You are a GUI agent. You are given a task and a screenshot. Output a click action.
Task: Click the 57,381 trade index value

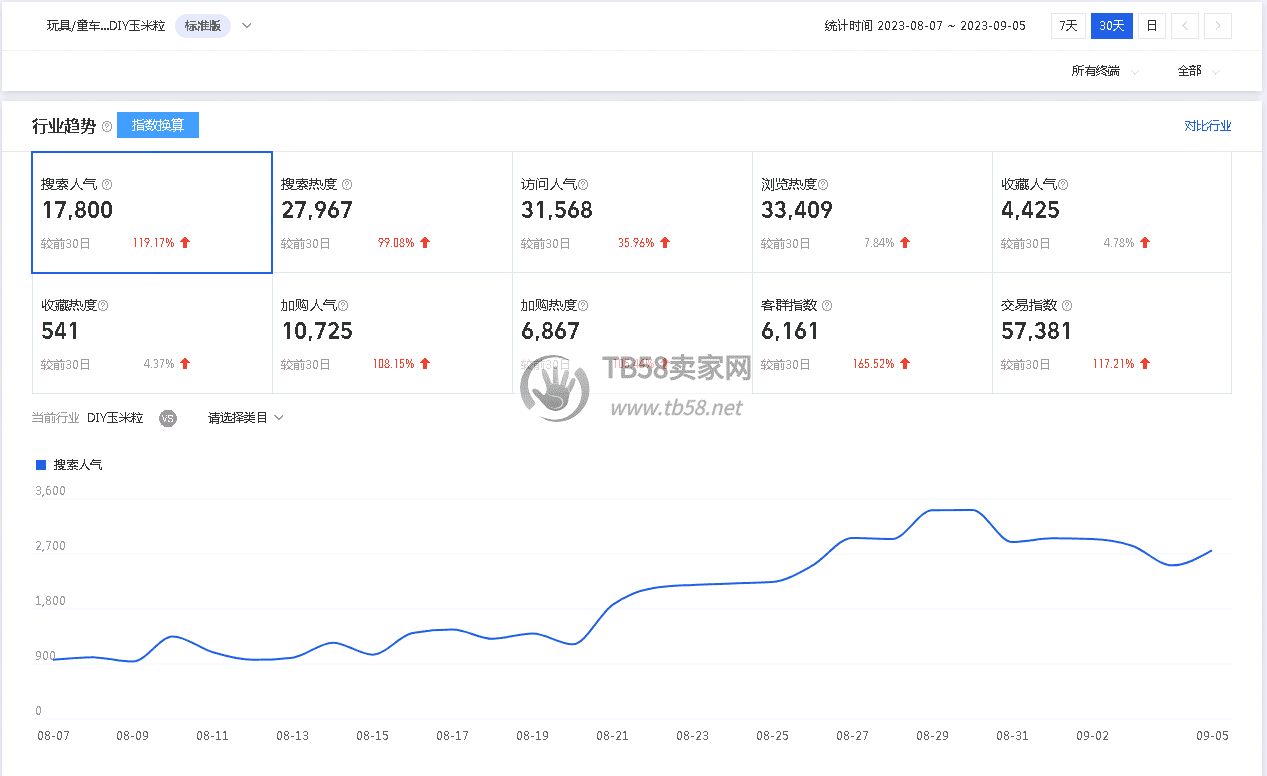[1037, 331]
